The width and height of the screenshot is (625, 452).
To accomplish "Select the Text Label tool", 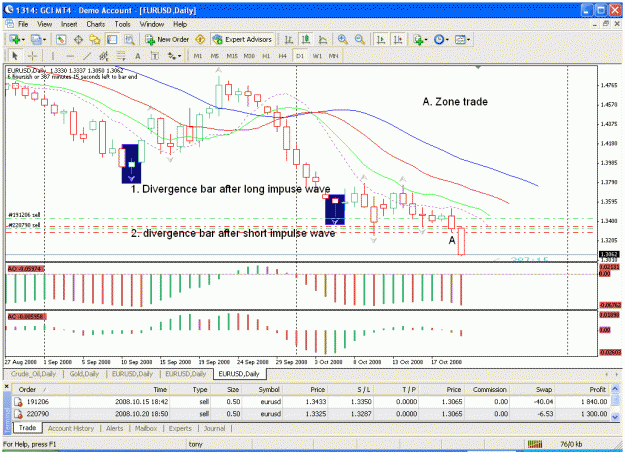I will 155,56.
